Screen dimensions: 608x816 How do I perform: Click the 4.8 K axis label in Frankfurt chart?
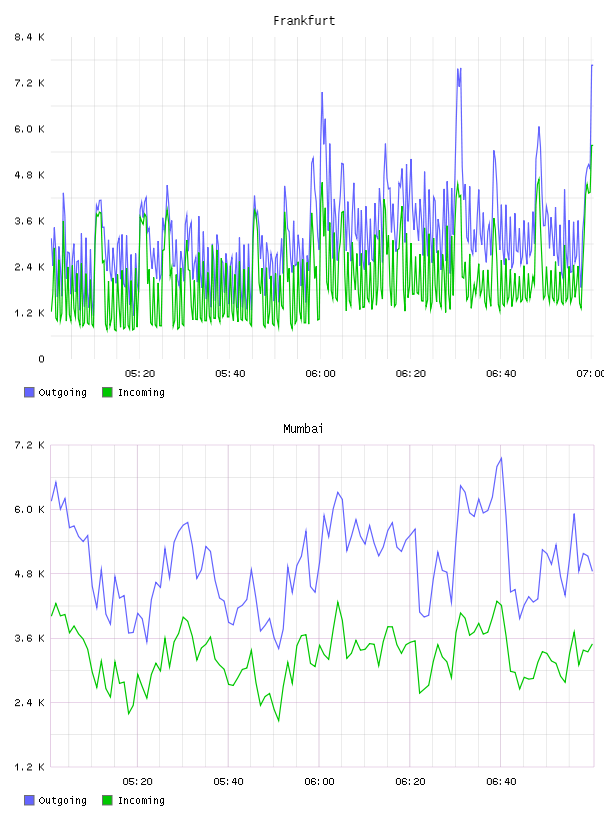click(29, 175)
